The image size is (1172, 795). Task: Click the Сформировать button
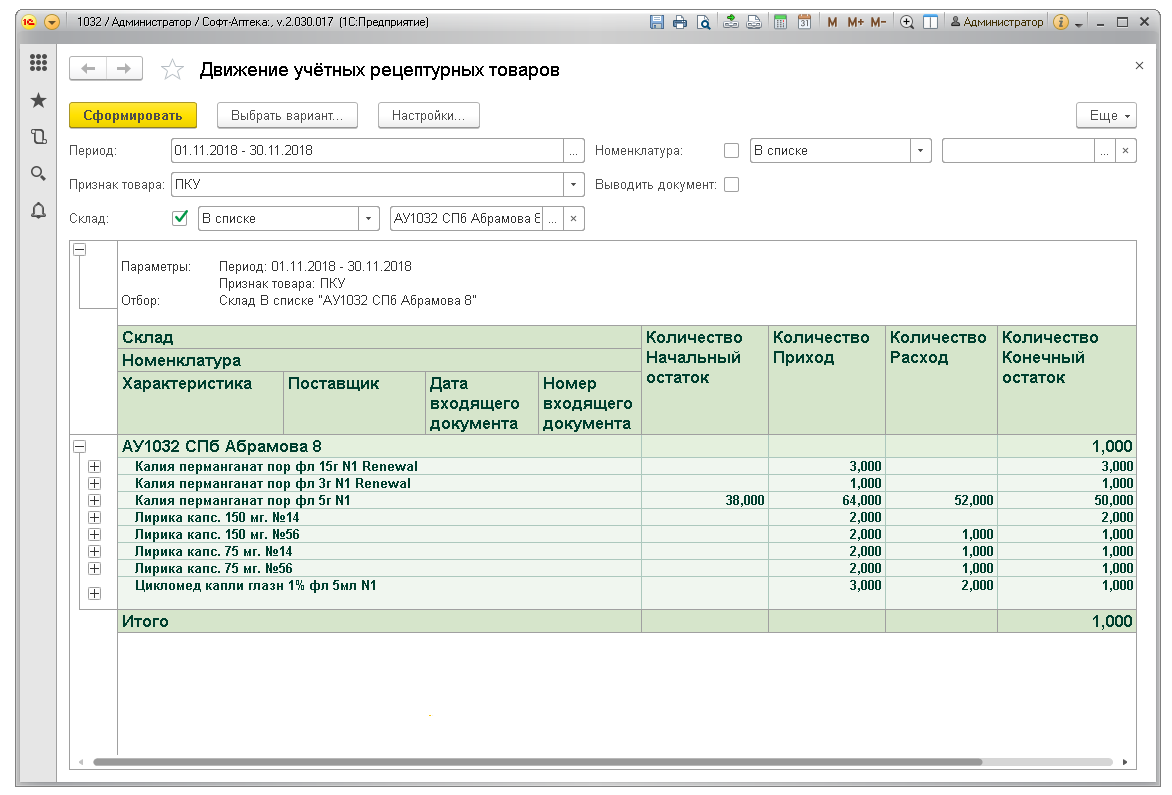coord(133,116)
